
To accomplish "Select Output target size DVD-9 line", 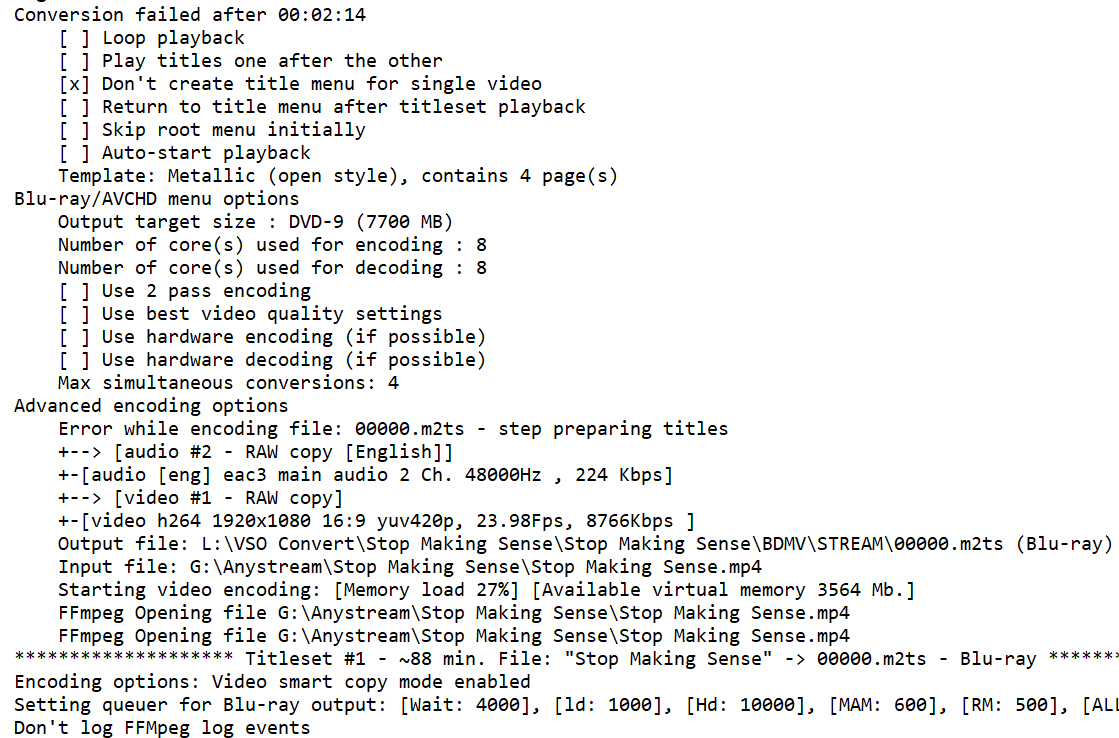I will tap(255, 222).
